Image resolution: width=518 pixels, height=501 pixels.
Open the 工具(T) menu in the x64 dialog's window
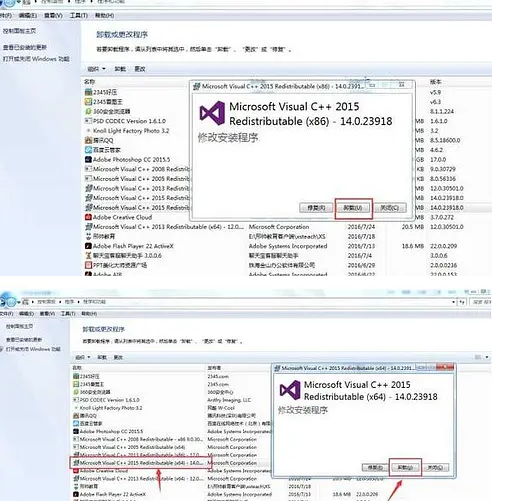point(68,314)
